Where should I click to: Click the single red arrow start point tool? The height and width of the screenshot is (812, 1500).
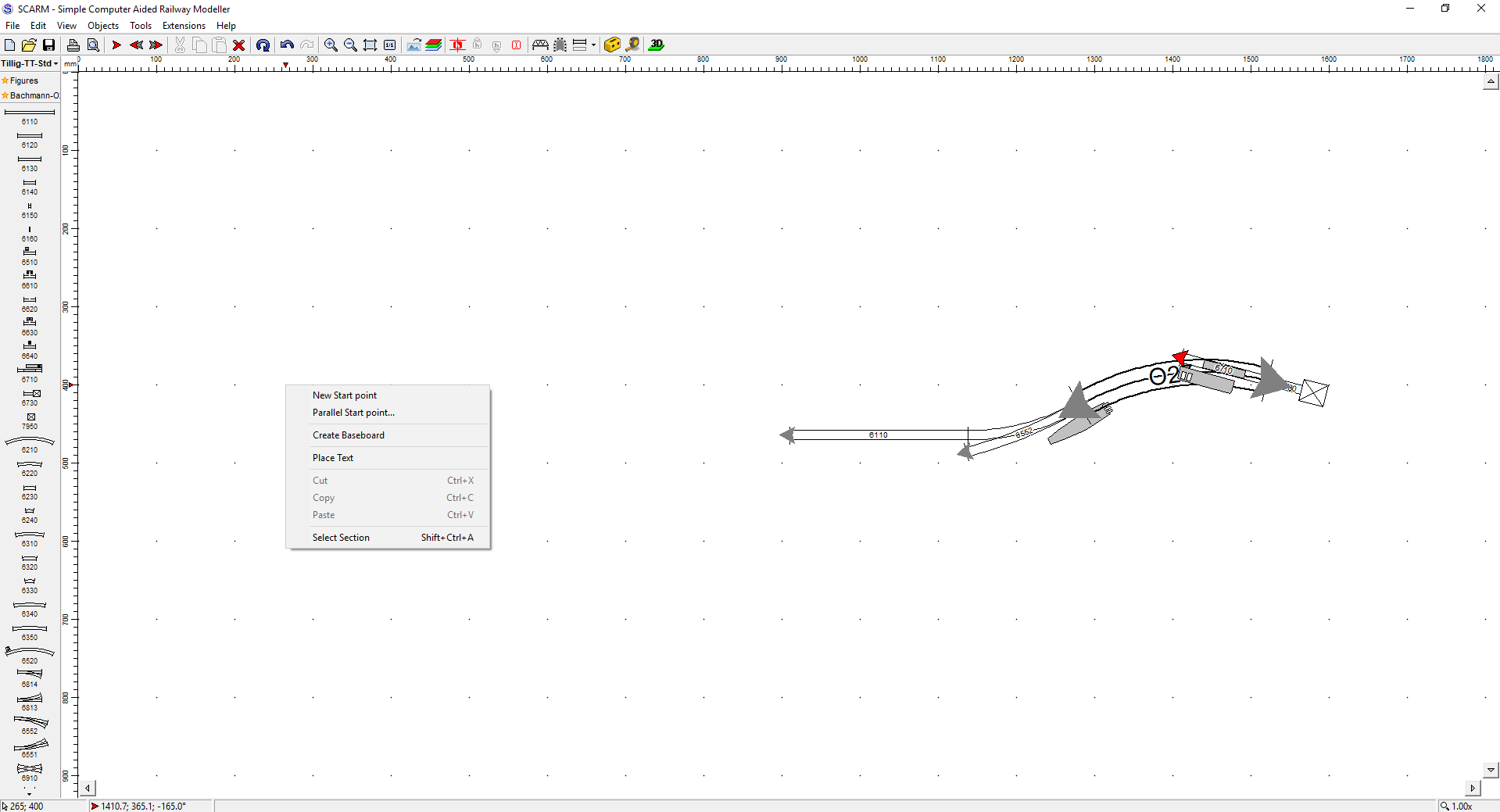(x=116, y=45)
